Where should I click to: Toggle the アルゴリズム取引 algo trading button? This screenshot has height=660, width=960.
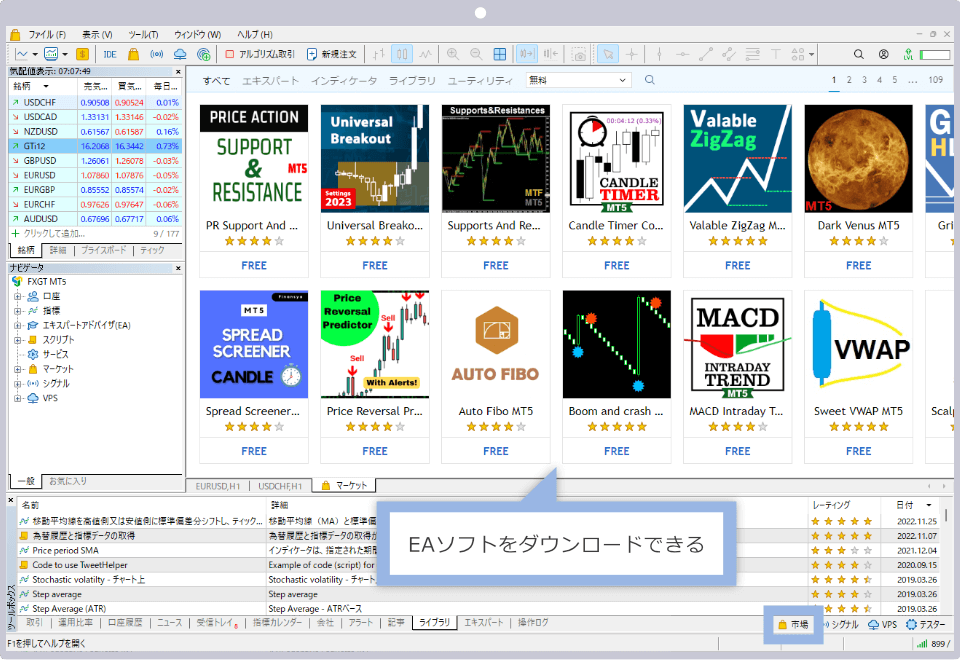tap(260, 54)
